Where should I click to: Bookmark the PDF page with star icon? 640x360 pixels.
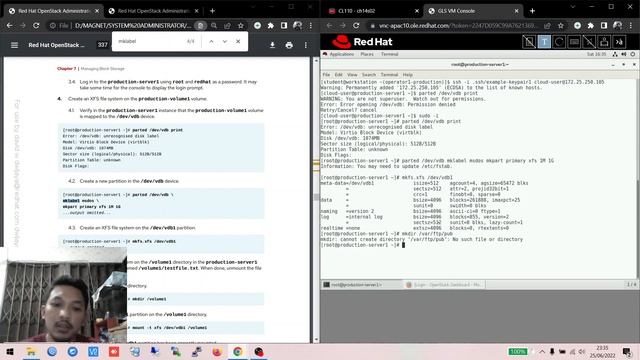click(241, 25)
